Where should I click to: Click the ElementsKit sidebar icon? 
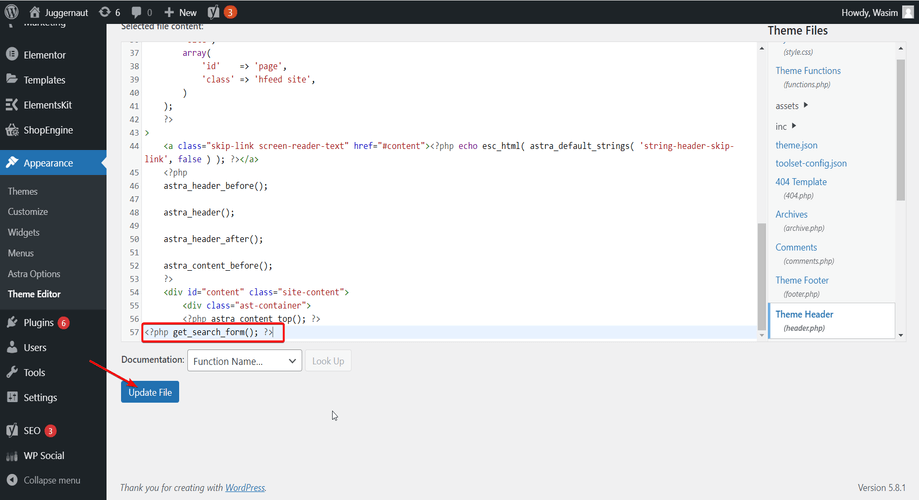click(12, 104)
